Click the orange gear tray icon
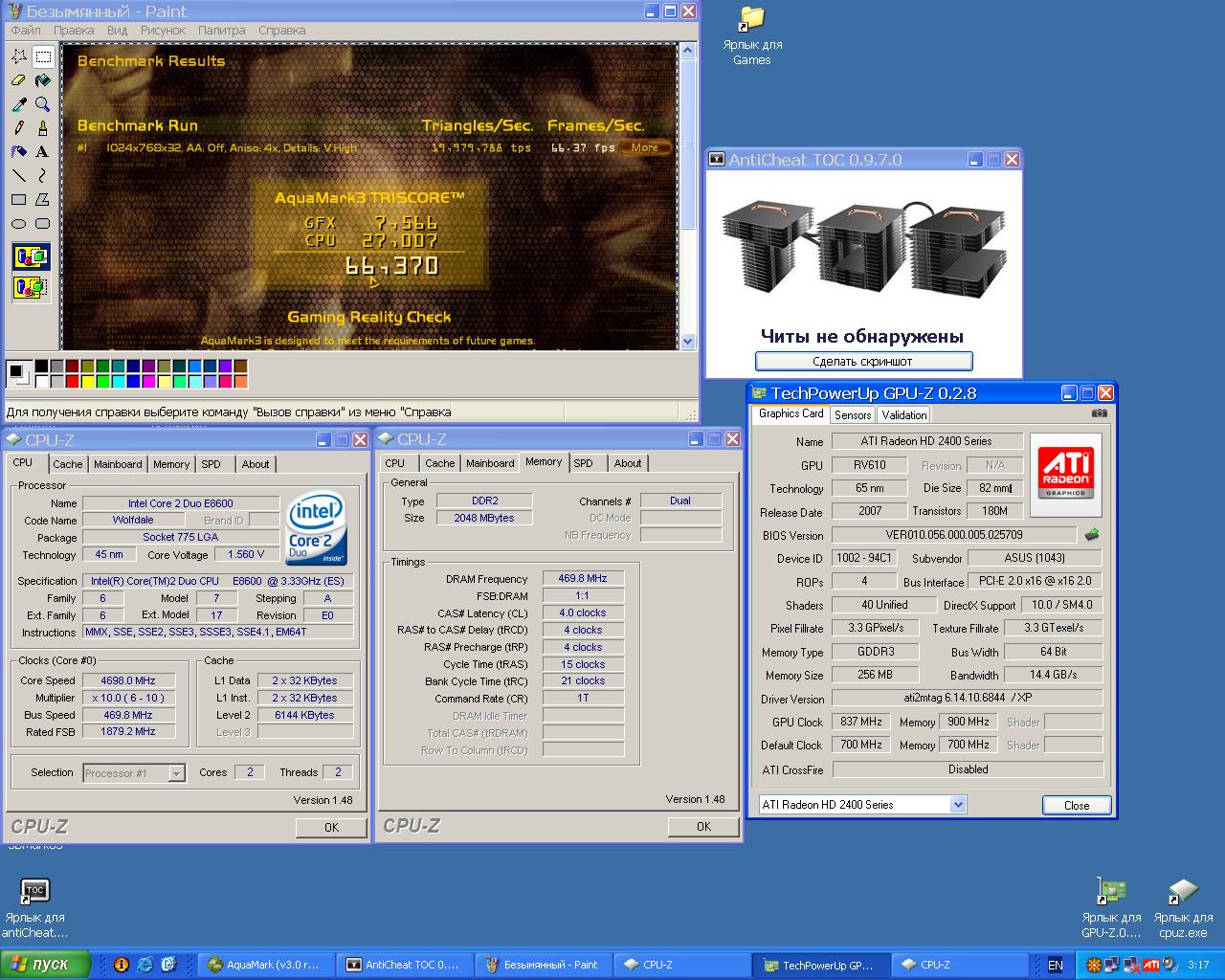This screenshot has width=1225, height=980. [1094, 965]
